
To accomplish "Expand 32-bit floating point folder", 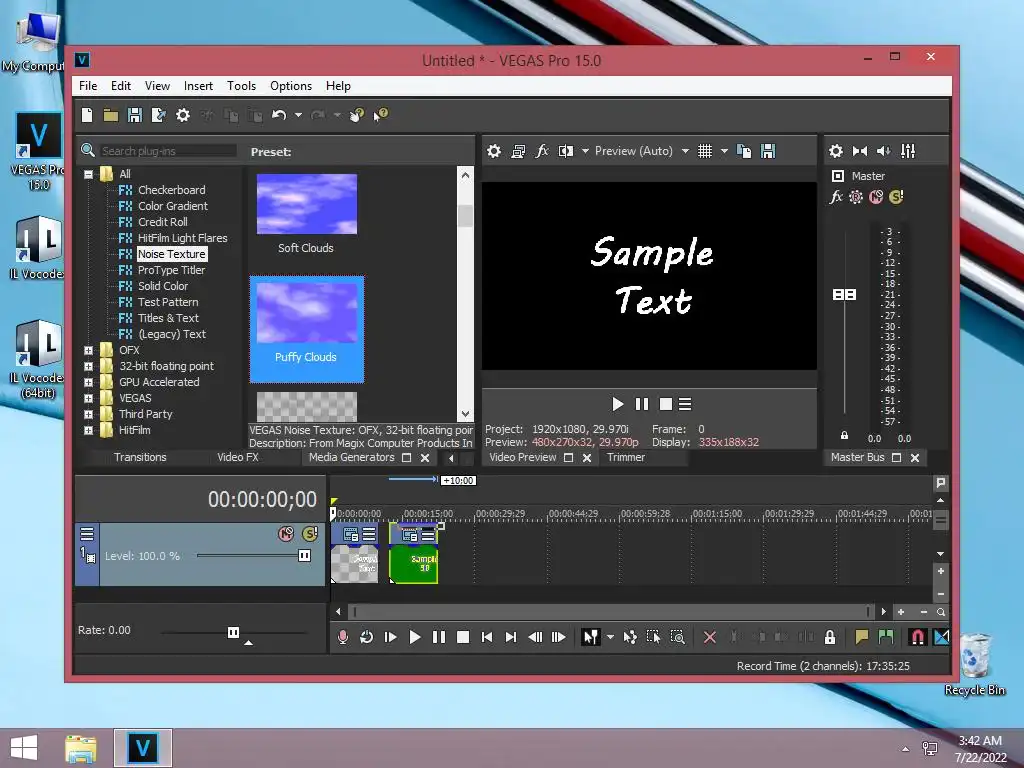I will pos(89,366).
